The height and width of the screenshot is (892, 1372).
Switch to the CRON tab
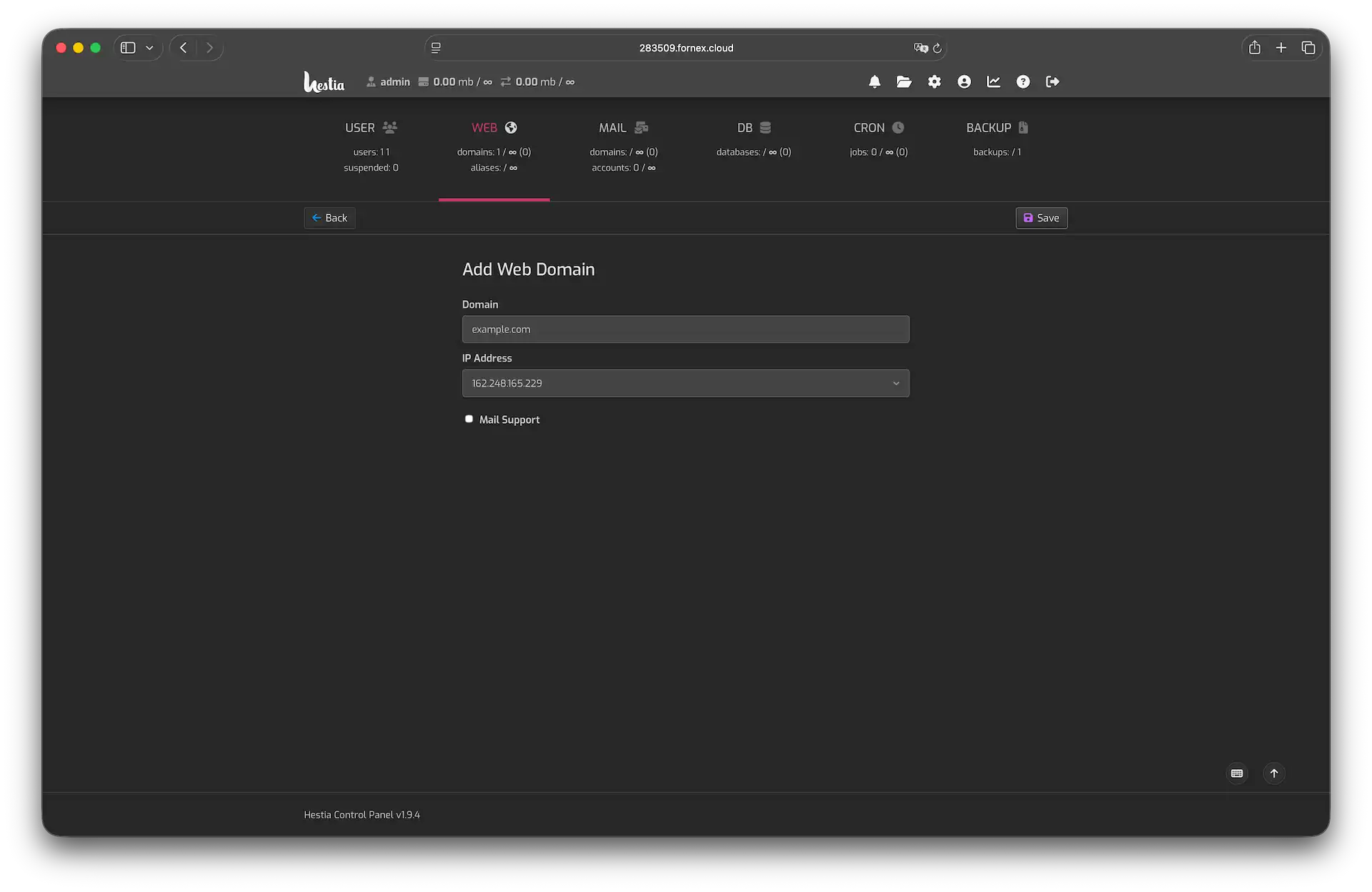(878, 129)
